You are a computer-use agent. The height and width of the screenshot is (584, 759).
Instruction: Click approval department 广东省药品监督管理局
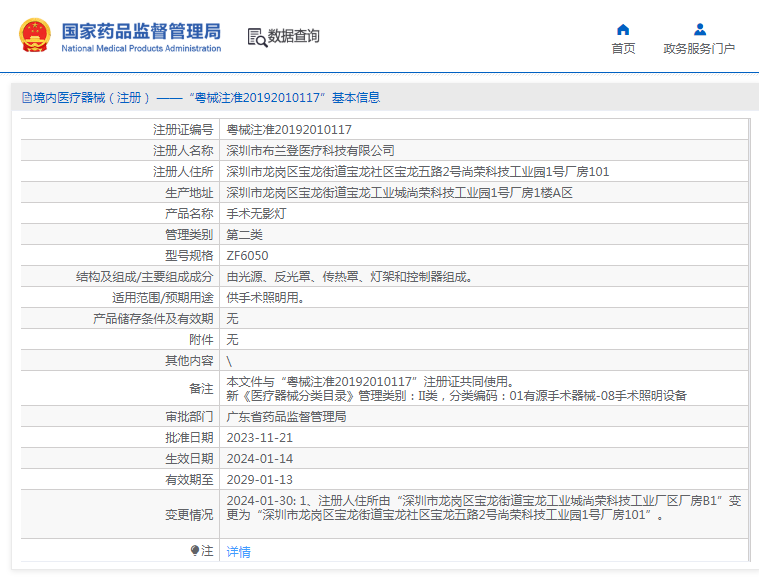click(286, 417)
